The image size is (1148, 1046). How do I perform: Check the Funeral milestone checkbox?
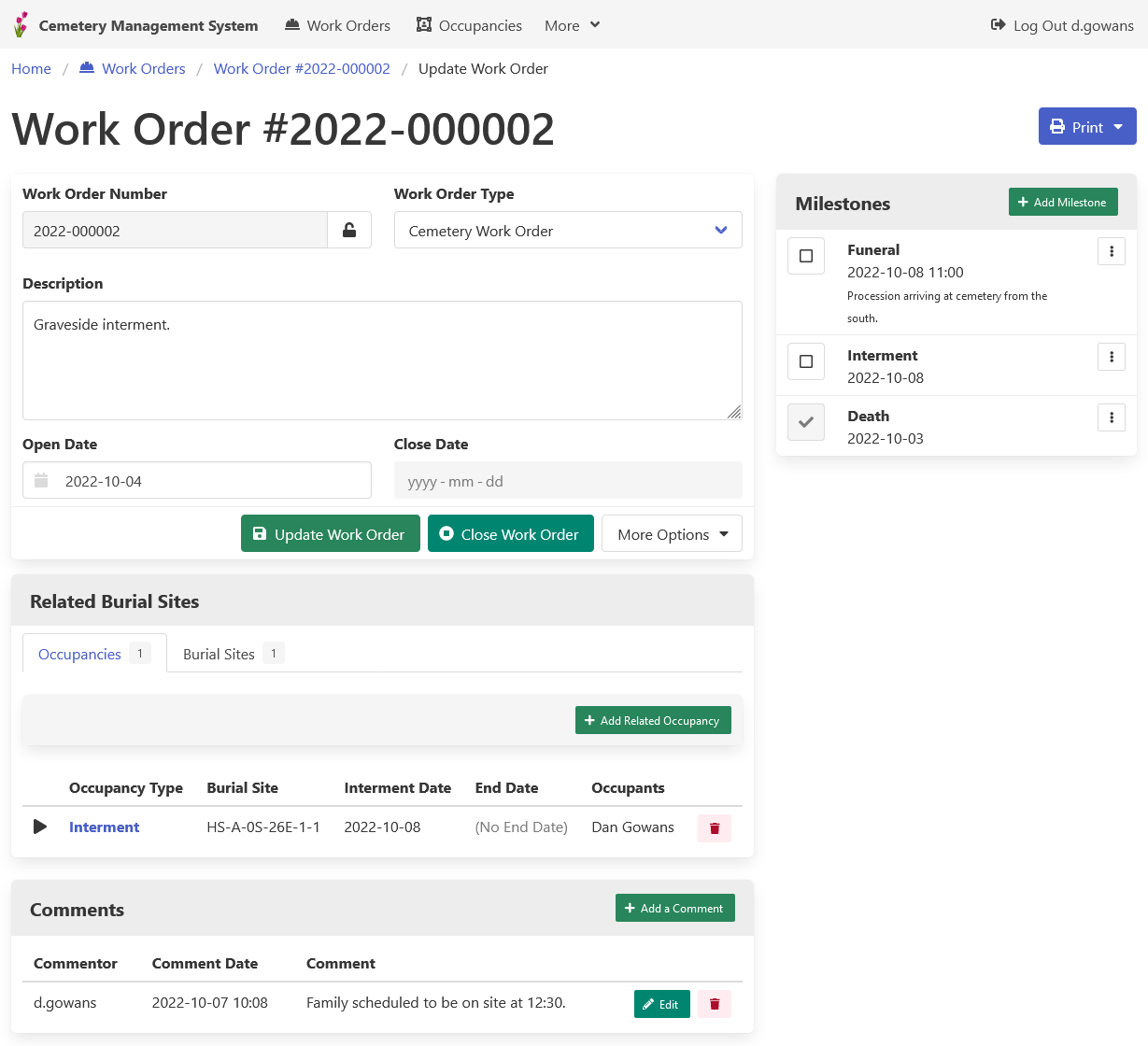806,256
